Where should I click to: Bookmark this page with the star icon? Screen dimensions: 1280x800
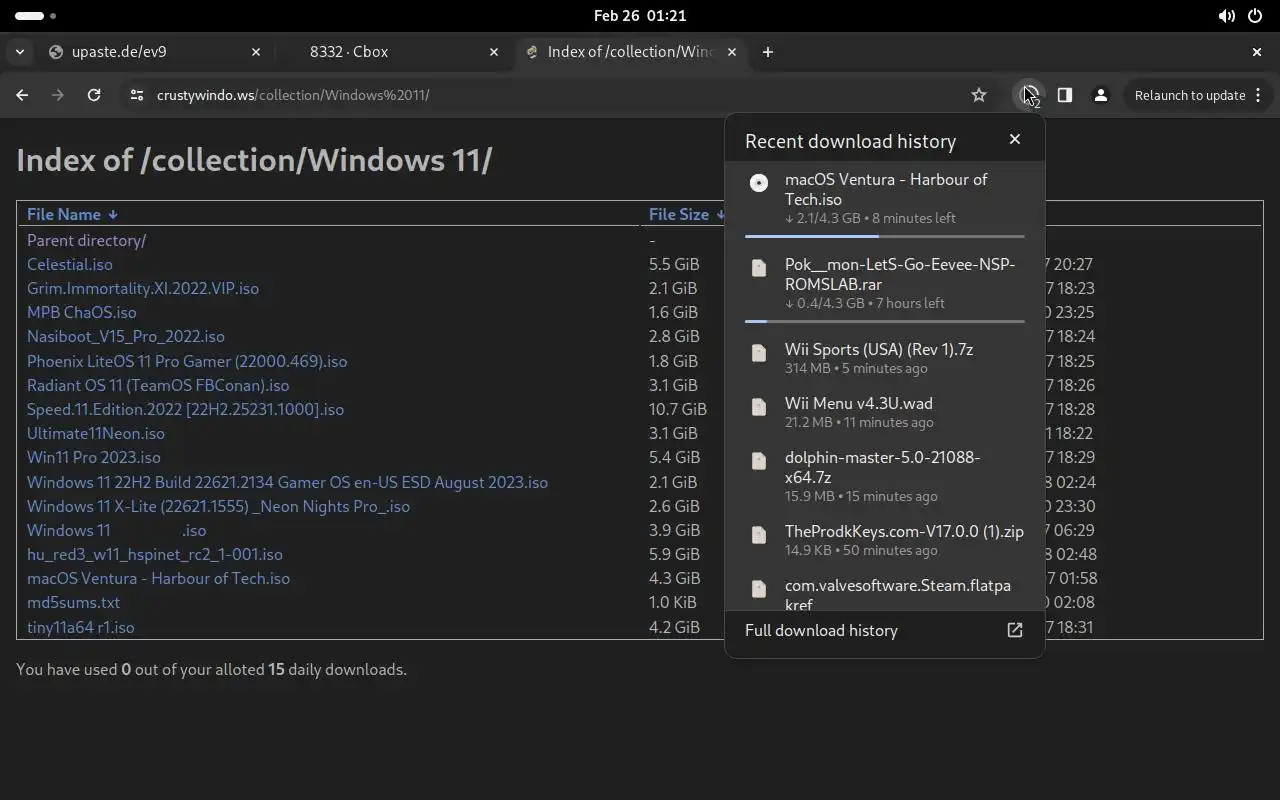click(x=979, y=95)
